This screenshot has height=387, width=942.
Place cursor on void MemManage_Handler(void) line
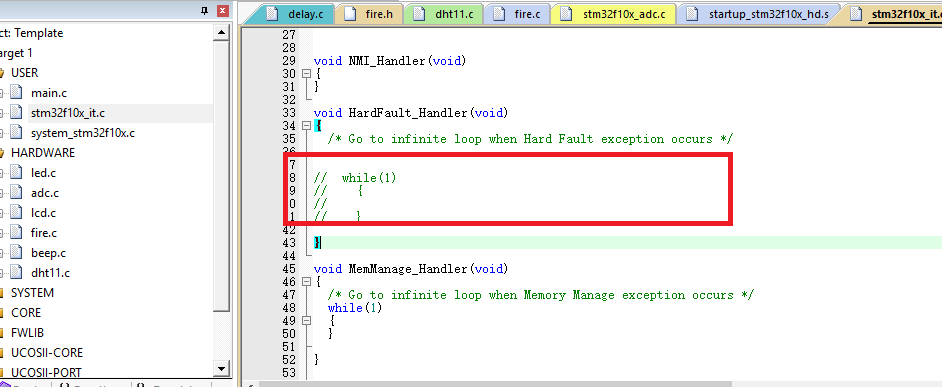(411, 269)
